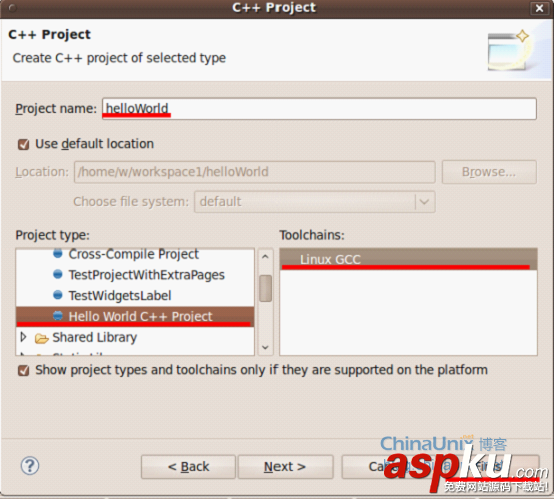
Task: Select Linux GCC toolchain
Action: click(408, 259)
